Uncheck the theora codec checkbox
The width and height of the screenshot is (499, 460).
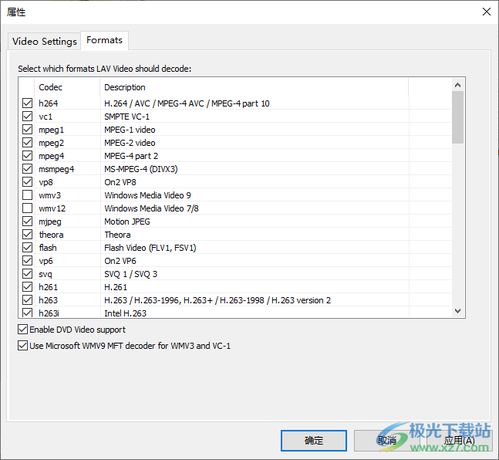(x=27, y=234)
